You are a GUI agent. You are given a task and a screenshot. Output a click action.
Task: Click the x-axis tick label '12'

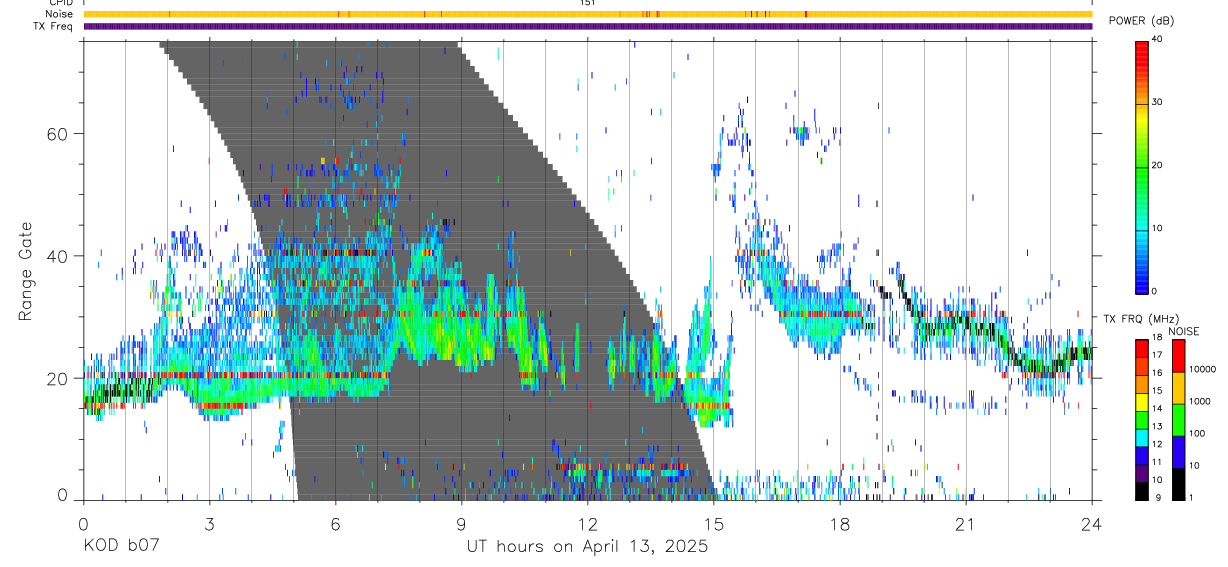[587, 523]
